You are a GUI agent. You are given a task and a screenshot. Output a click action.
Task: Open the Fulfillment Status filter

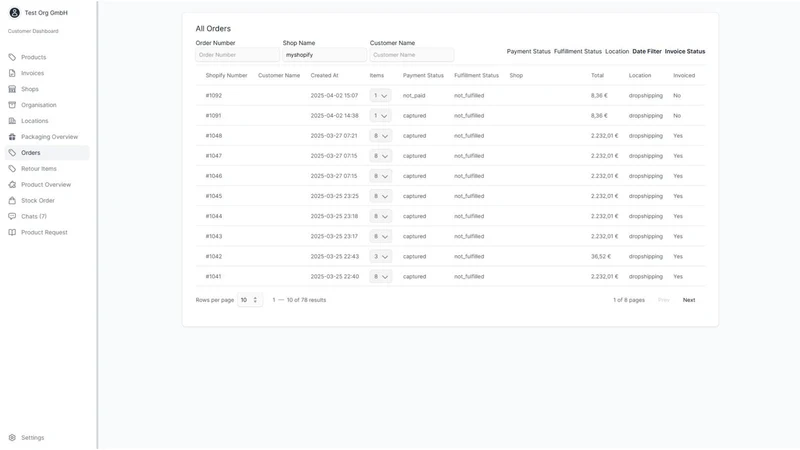tap(578, 52)
